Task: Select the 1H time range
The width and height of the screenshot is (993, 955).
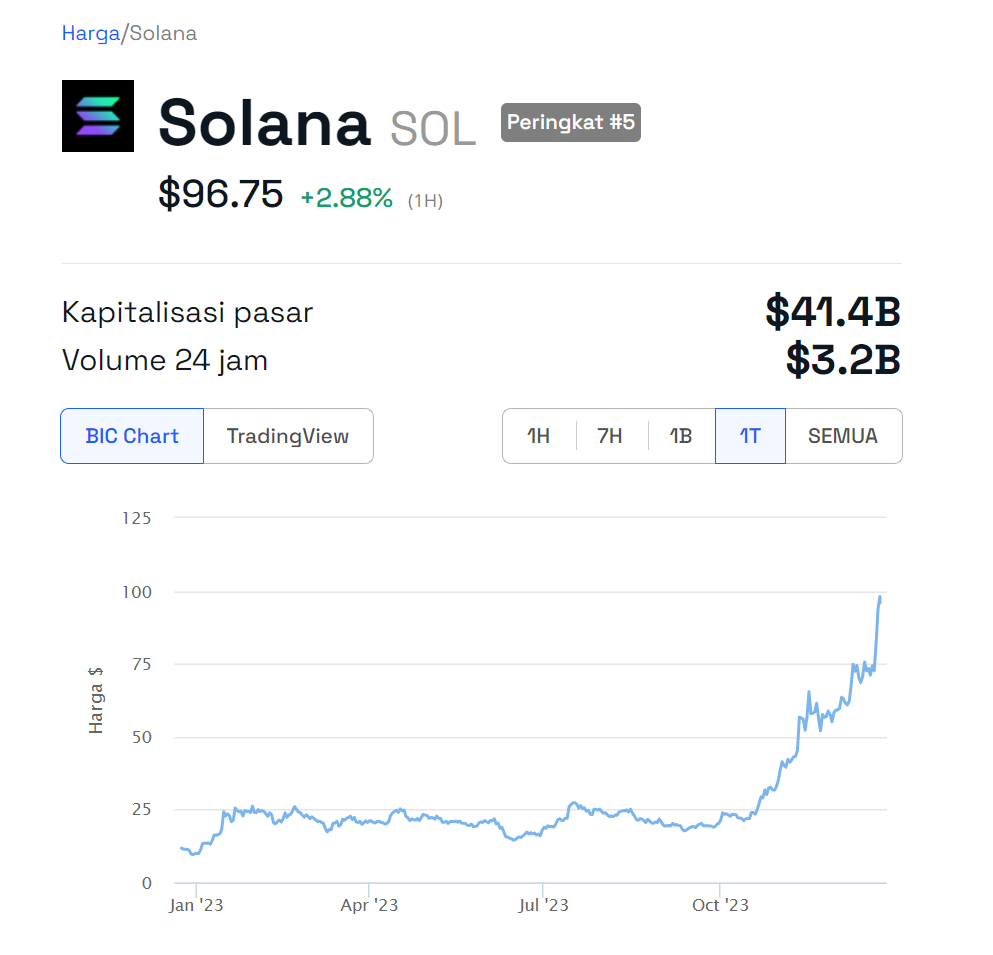Action: tap(539, 436)
